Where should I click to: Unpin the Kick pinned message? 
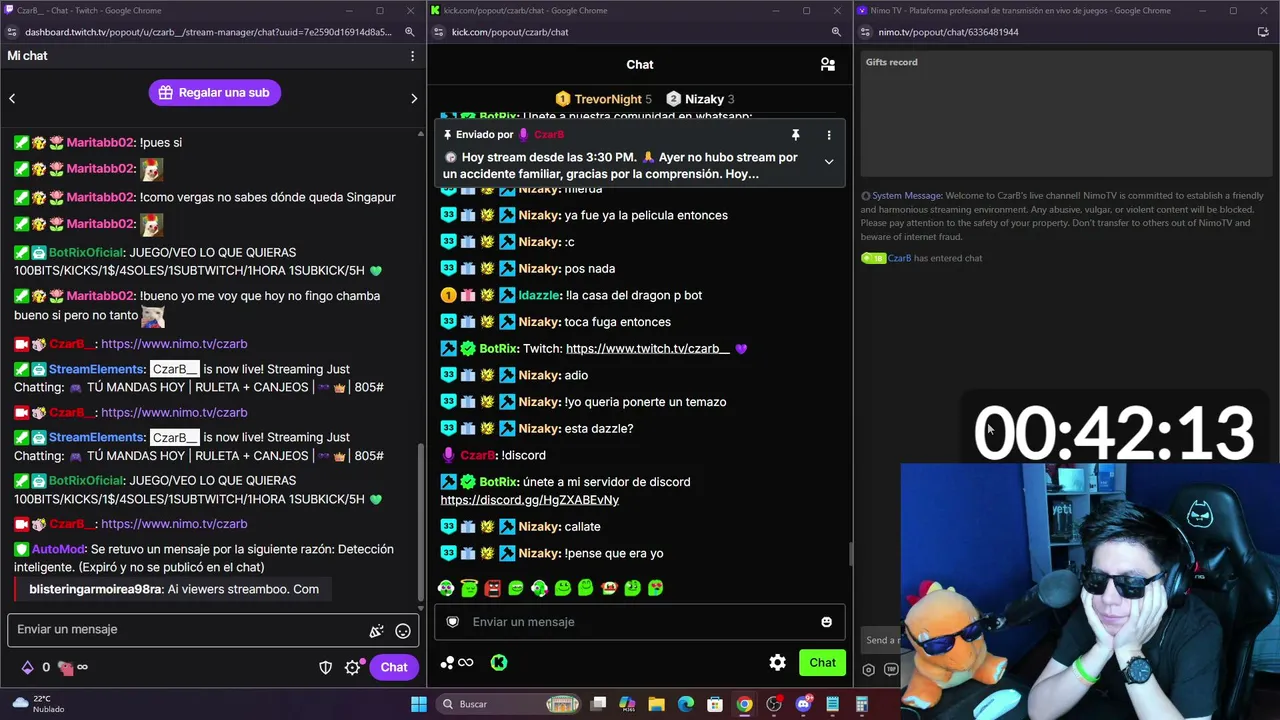pos(795,135)
